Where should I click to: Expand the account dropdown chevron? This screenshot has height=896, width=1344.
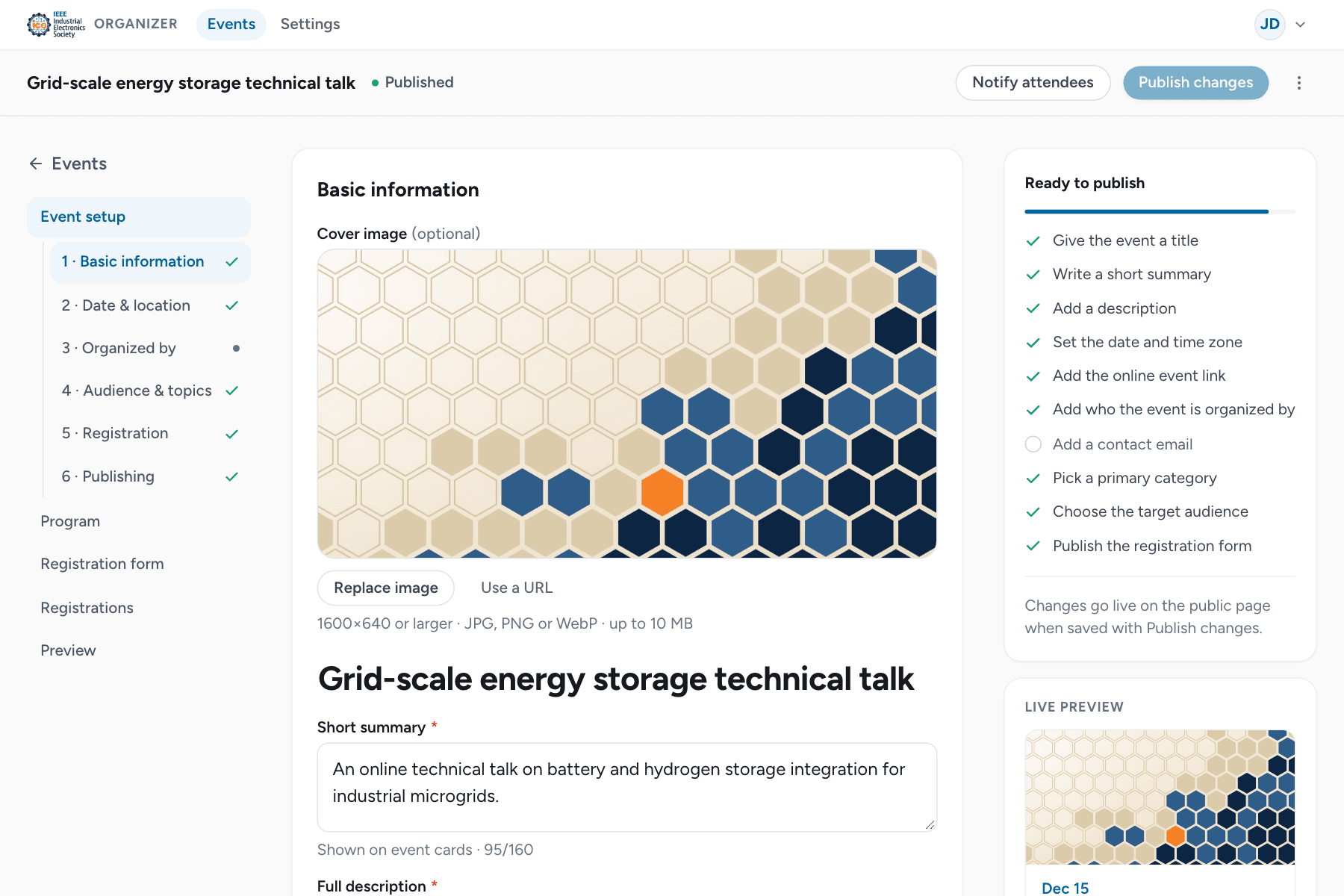point(1301,25)
